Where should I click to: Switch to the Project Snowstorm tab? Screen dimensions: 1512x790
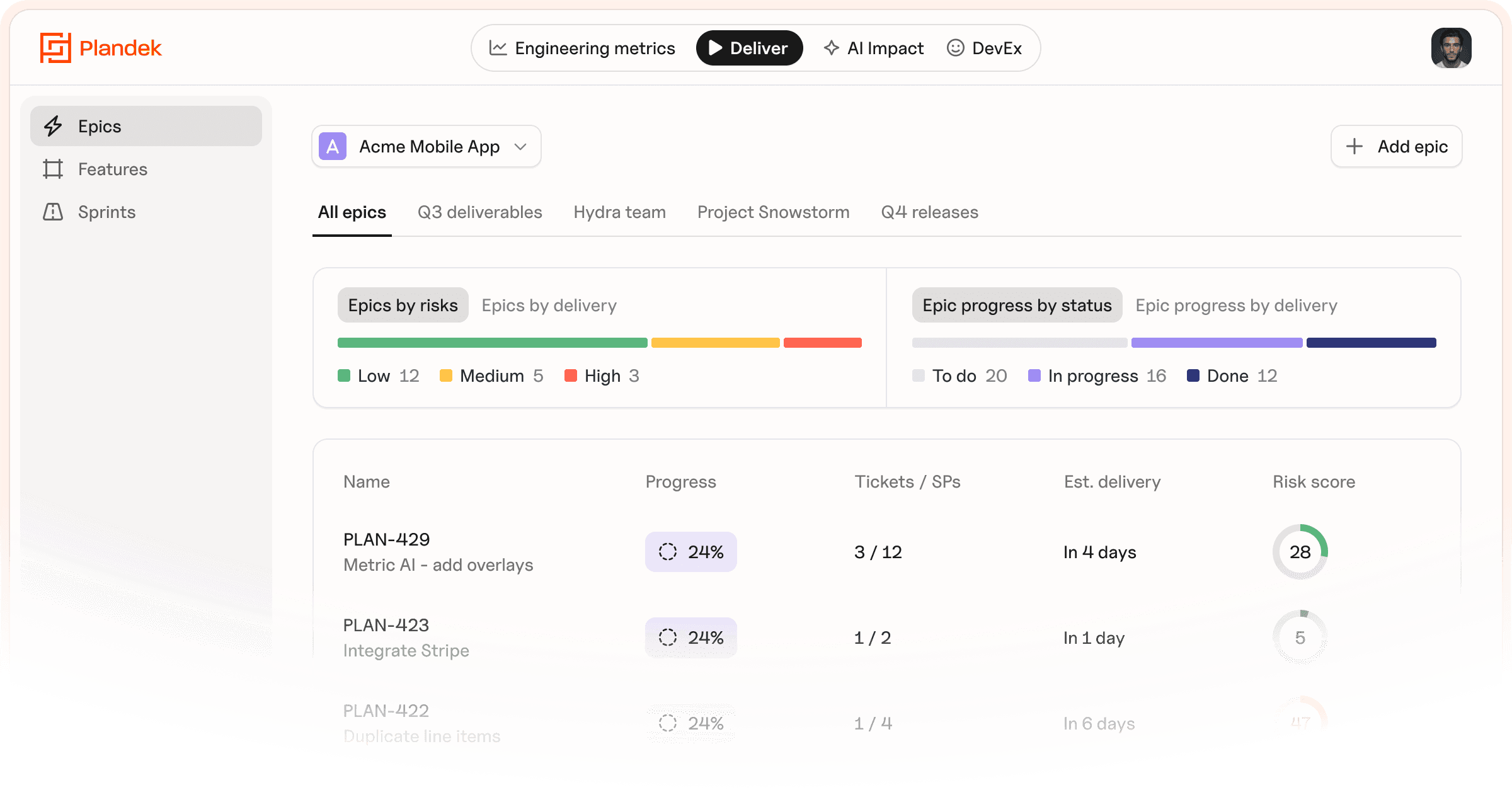(773, 212)
